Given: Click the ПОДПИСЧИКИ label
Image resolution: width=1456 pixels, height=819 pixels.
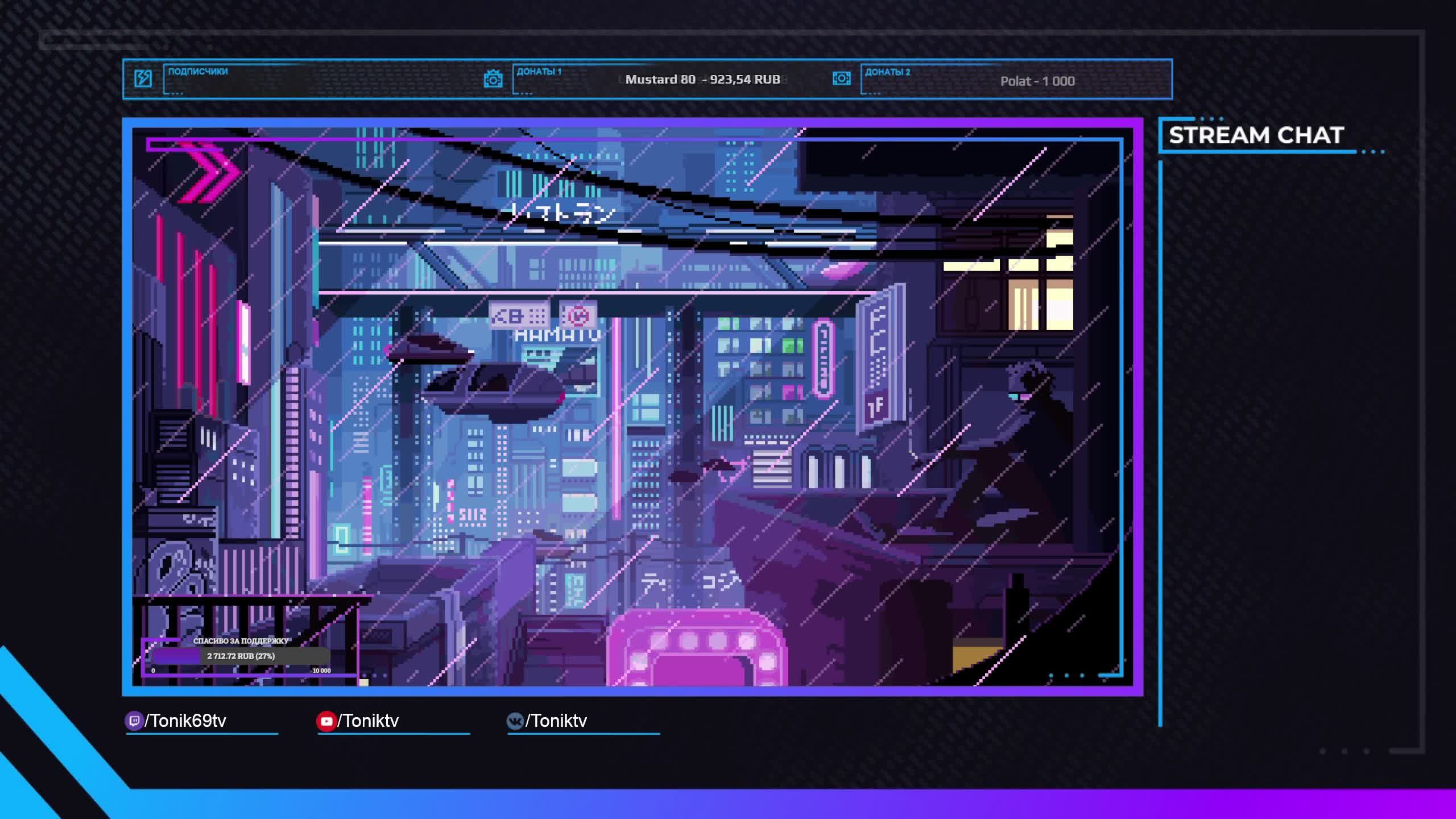Looking at the screenshot, I should tap(197, 72).
